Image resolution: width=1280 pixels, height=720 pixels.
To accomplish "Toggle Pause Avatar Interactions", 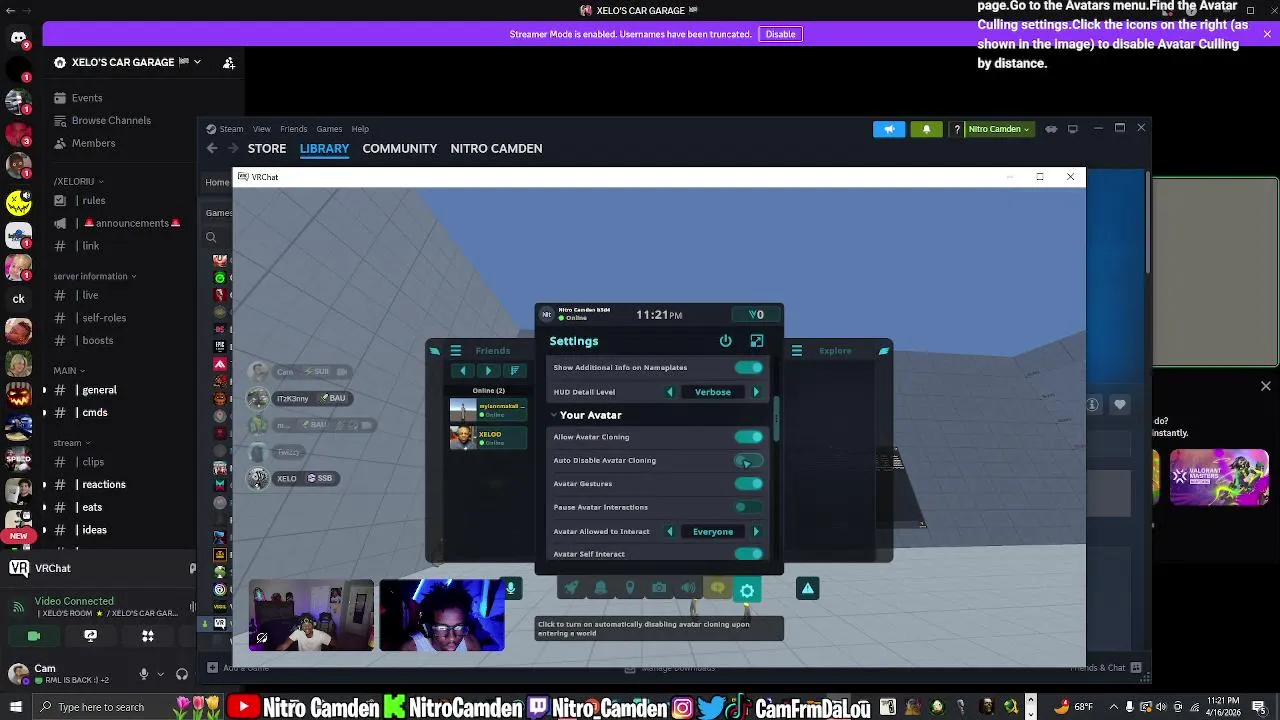I will pyautogui.click(x=748, y=507).
